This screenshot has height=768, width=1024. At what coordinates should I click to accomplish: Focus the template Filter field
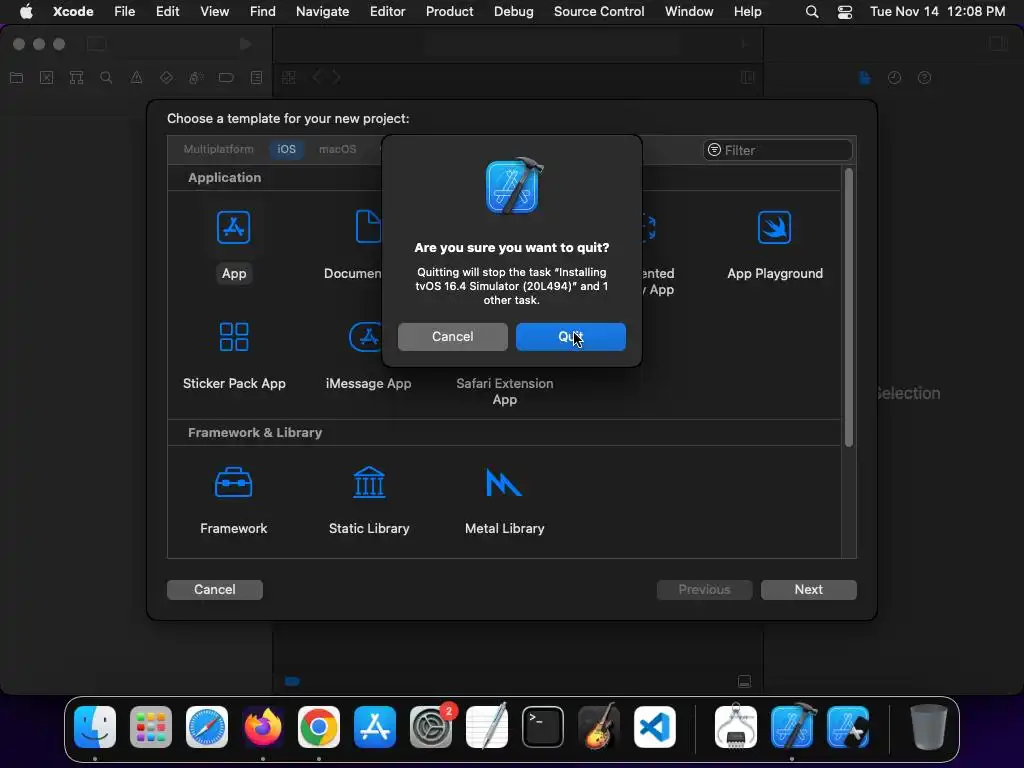[778, 150]
